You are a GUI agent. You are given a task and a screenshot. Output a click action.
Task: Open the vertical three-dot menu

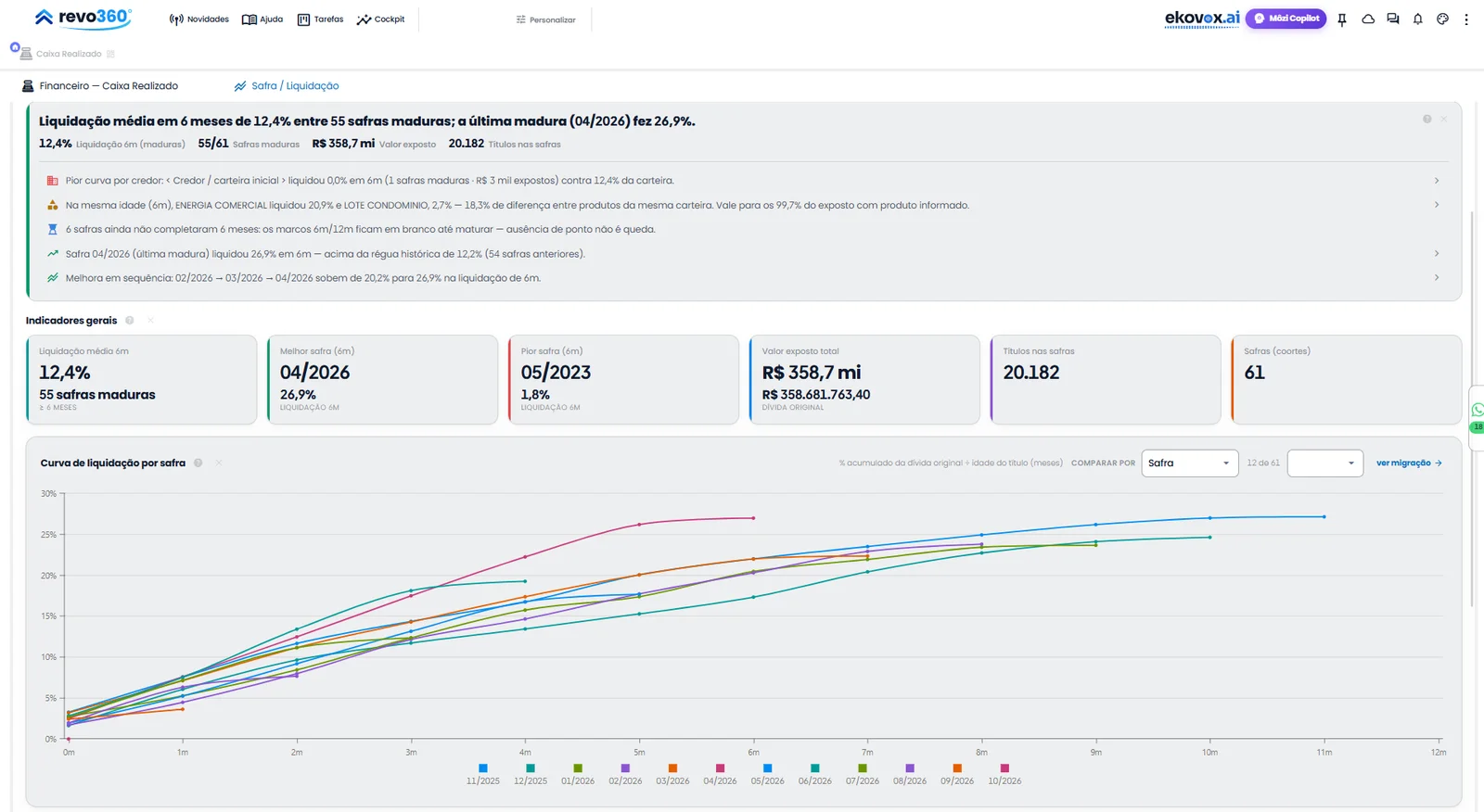tap(1466, 19)
